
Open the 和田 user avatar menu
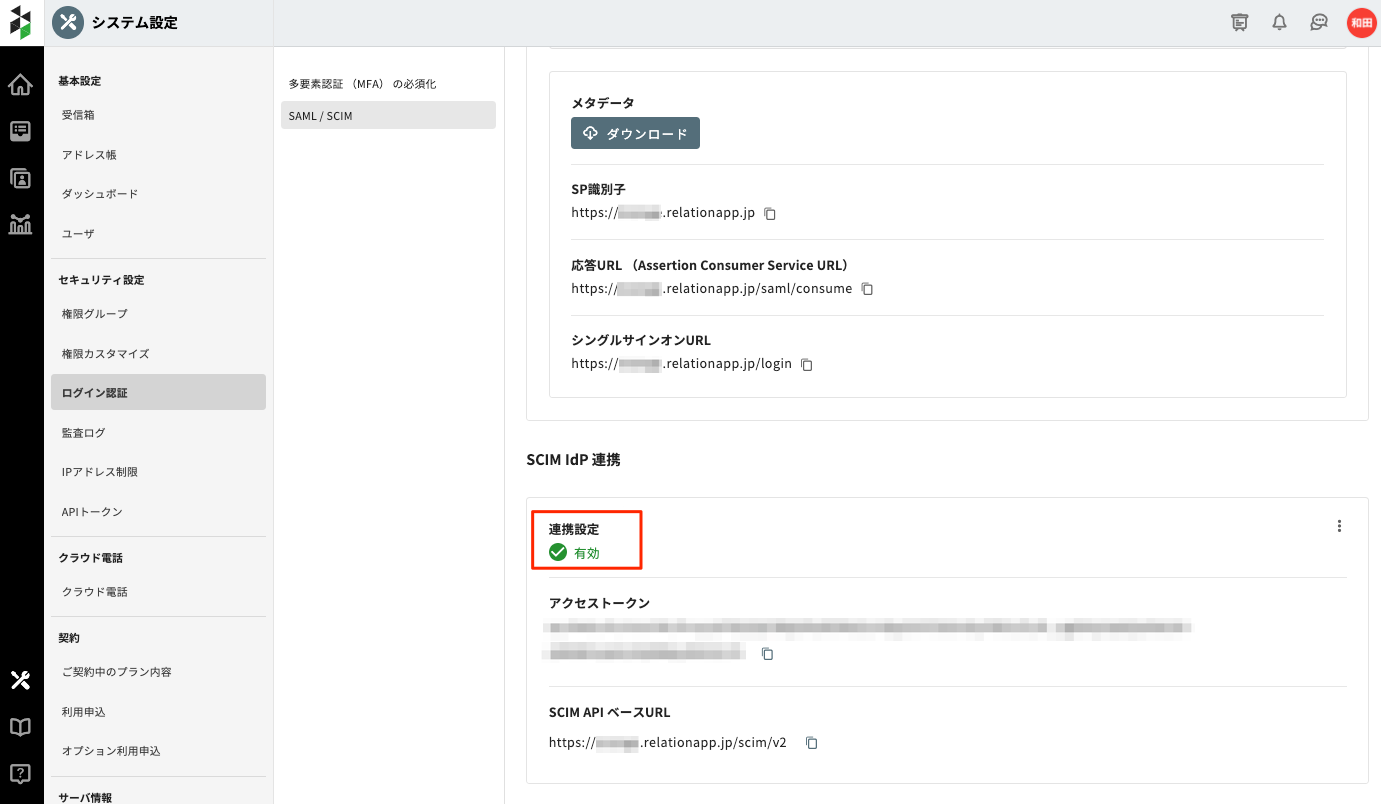(x=1360, y=22)
